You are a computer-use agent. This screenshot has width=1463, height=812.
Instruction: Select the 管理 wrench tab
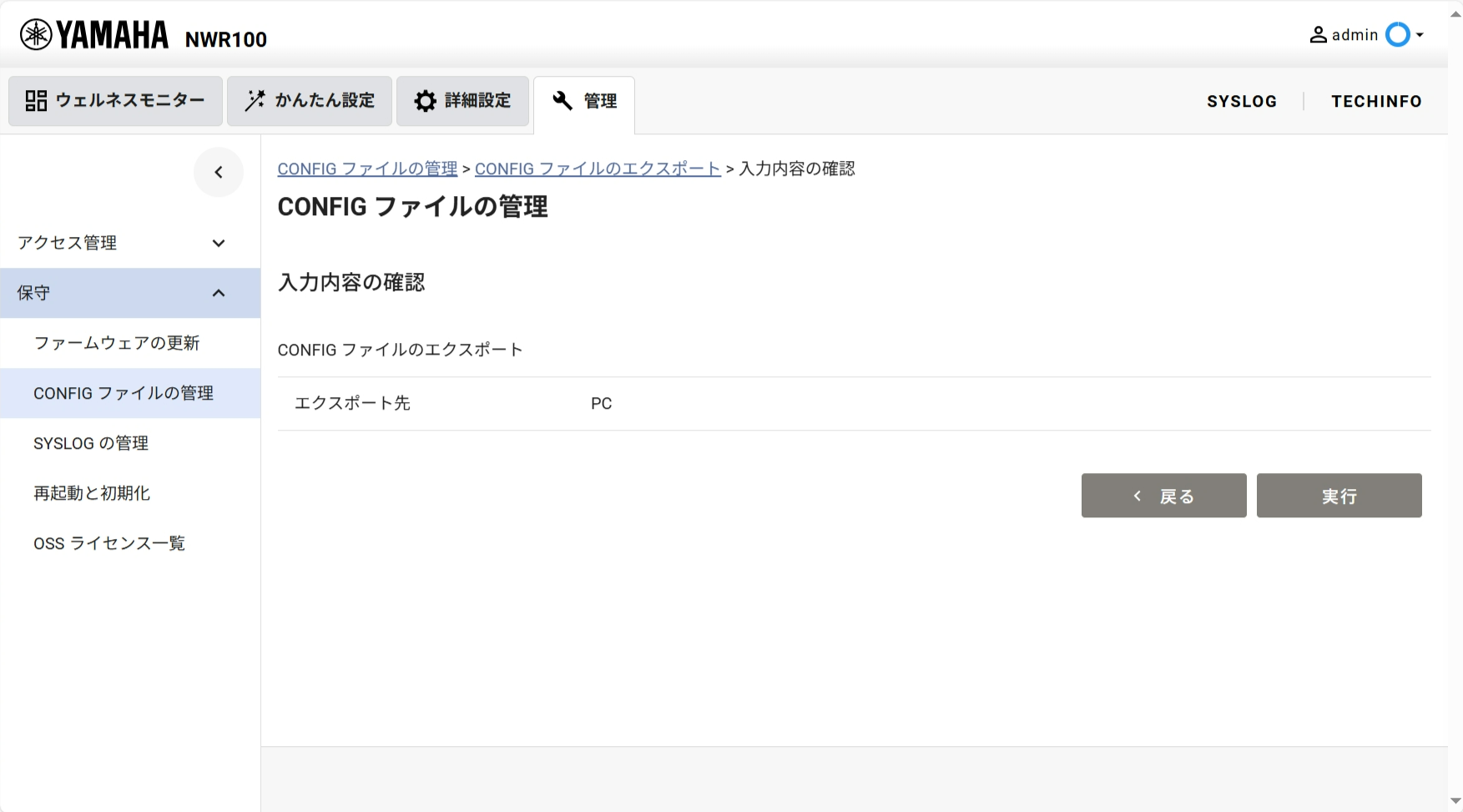tap(584, 101)
